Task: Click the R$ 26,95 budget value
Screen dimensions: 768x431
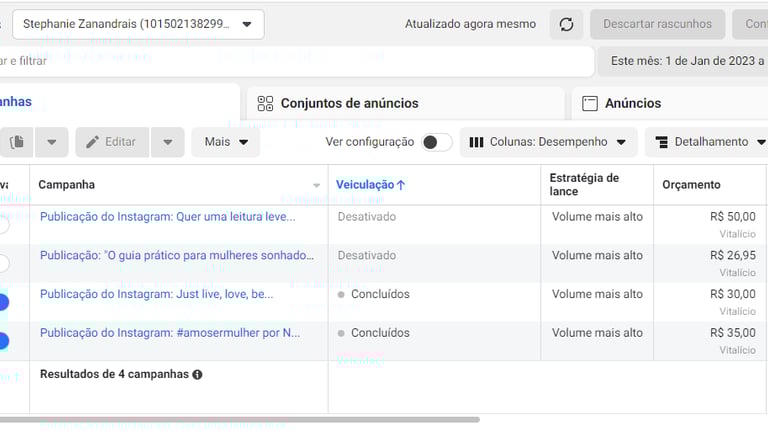Action: 733,256
